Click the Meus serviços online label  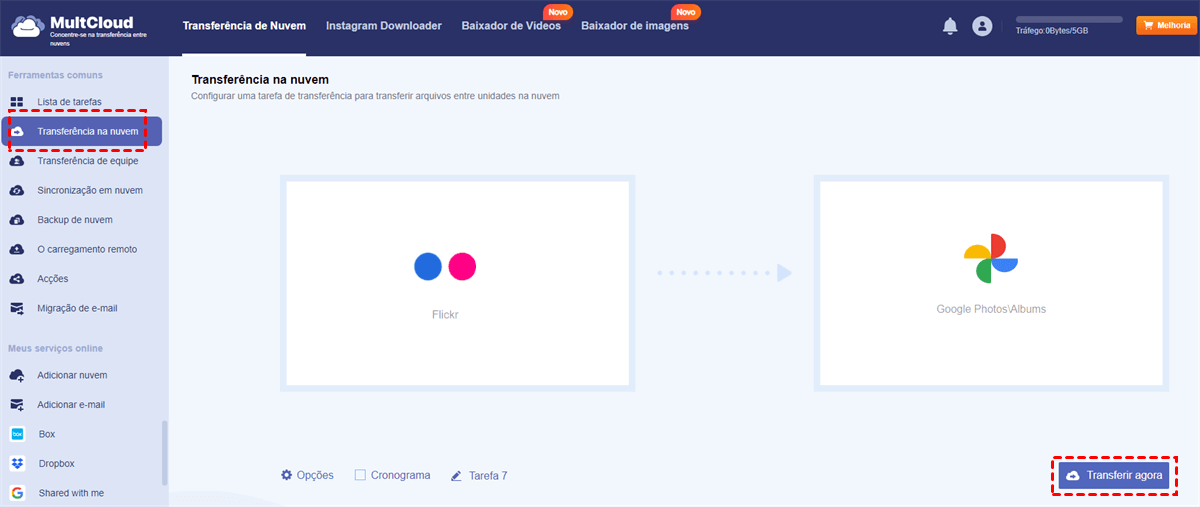55,348
